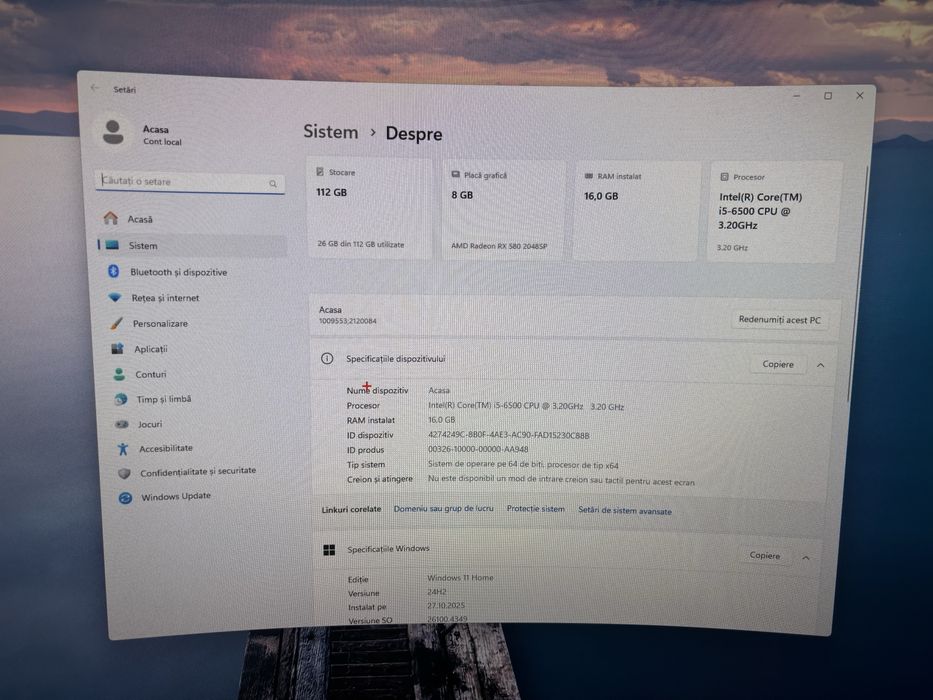
Task: Maximize the Setări window
Action: tap(828, 96)
